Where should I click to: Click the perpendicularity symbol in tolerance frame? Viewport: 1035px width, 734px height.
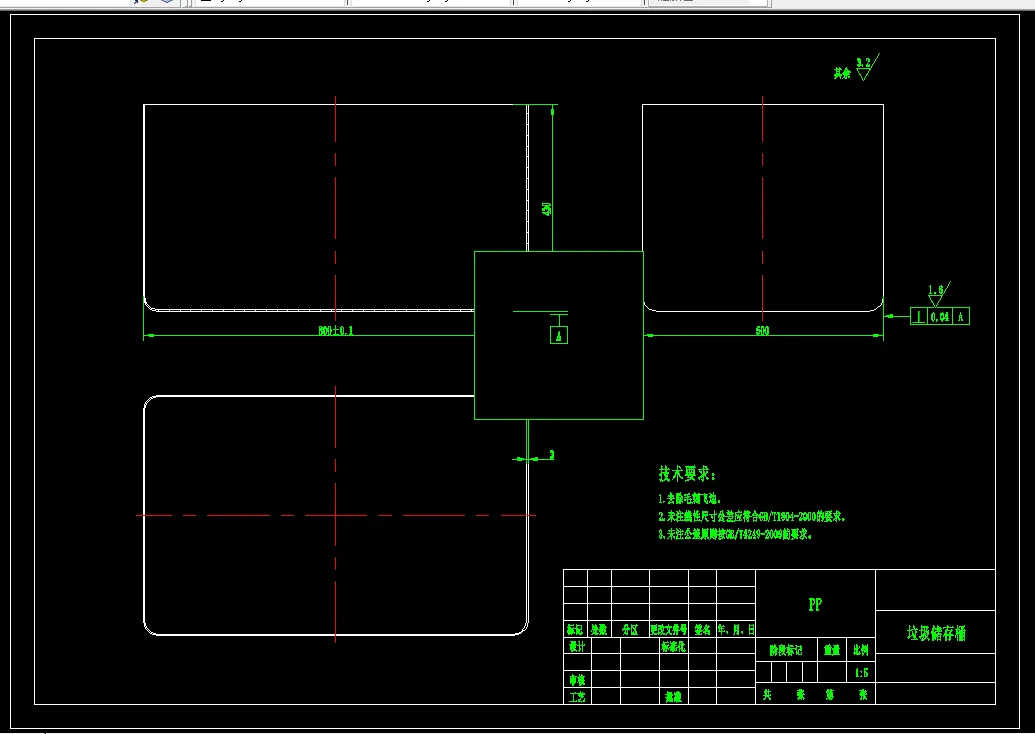pyautogui.click(x=919, y=317)
